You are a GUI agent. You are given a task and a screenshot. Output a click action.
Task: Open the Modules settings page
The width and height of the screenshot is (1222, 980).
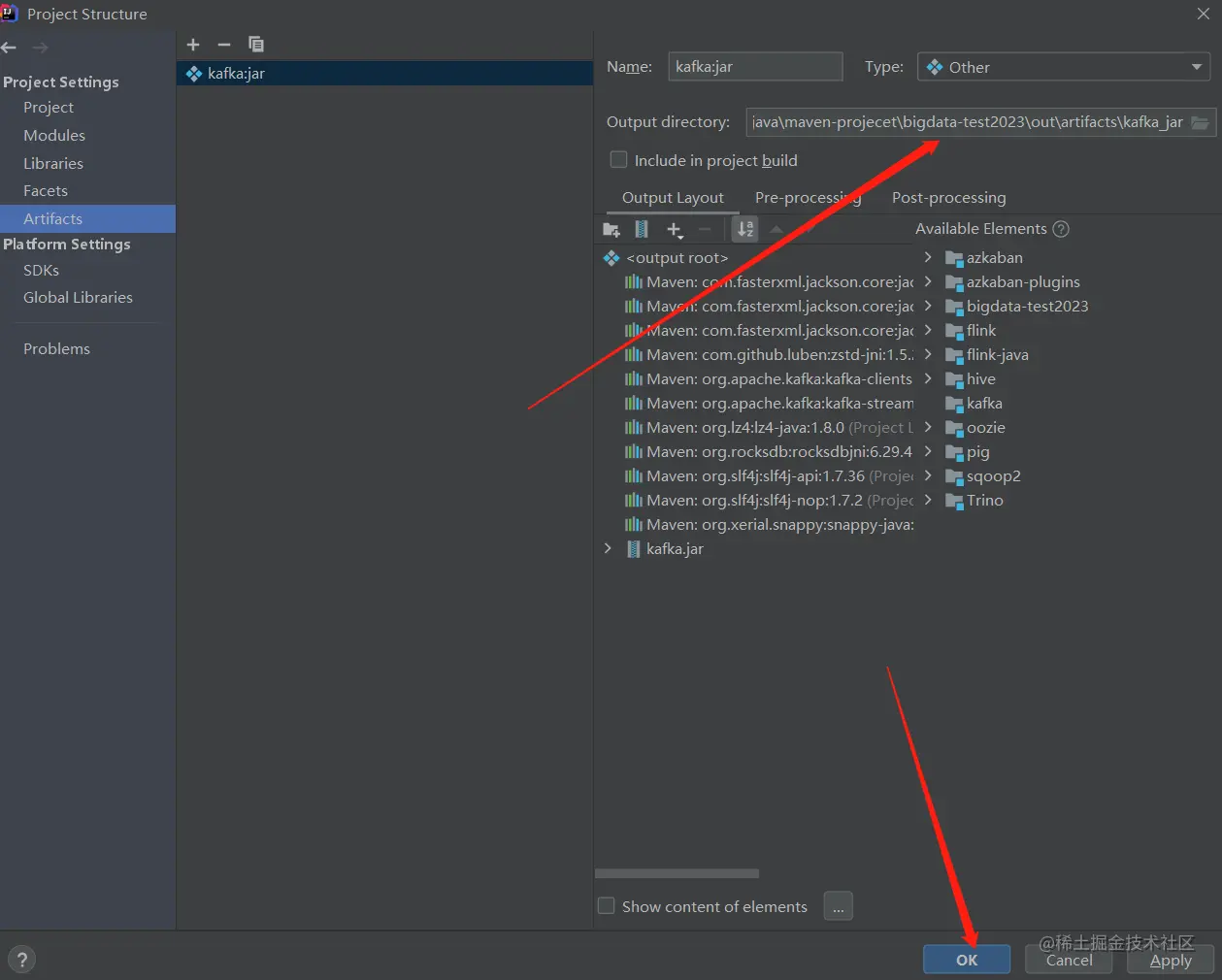[x=54, y=136]
